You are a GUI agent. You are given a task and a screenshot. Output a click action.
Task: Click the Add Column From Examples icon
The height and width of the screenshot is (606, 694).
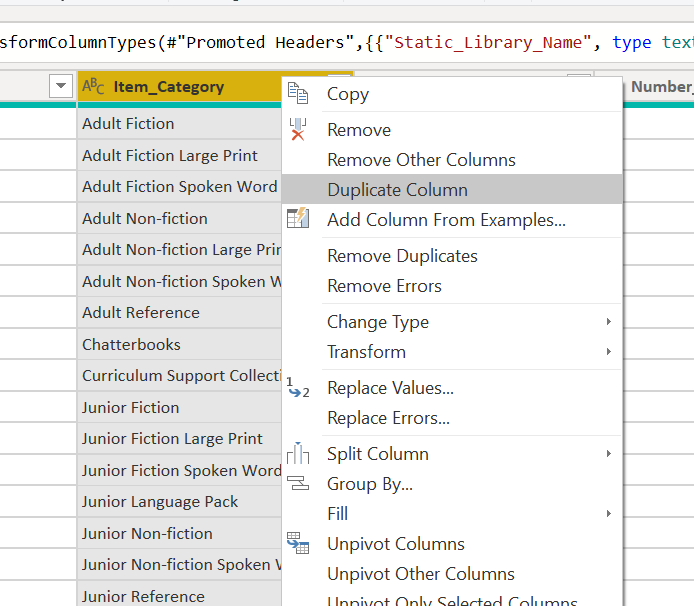click(x=298, y=218)
